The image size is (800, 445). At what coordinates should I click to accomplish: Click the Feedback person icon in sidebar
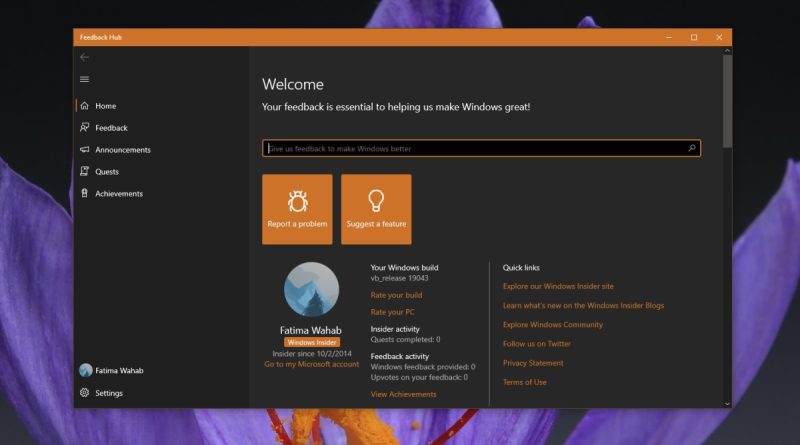pyautogui.click(x=85, y=128)
